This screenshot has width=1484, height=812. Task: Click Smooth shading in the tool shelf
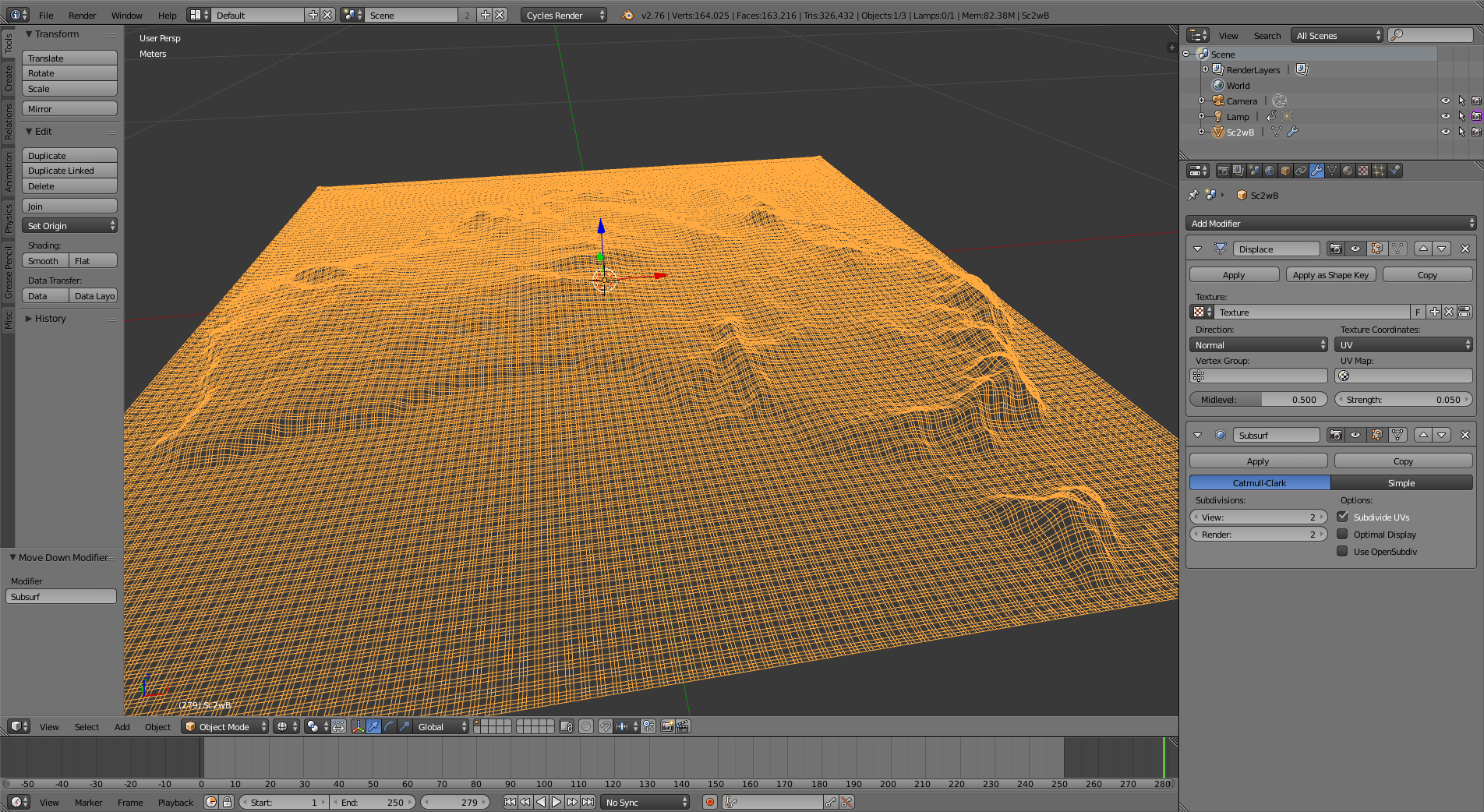[x=44, y=260]
